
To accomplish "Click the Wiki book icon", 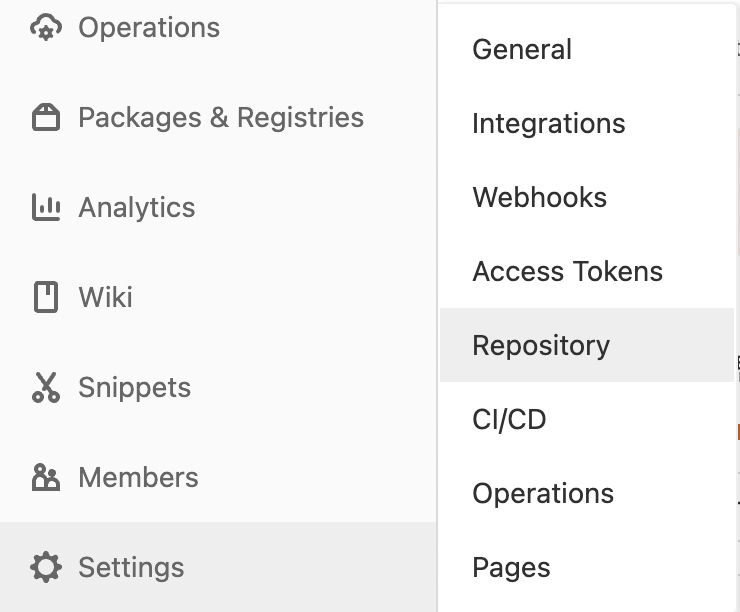I will pyautogui.click(x=46, y=298).
